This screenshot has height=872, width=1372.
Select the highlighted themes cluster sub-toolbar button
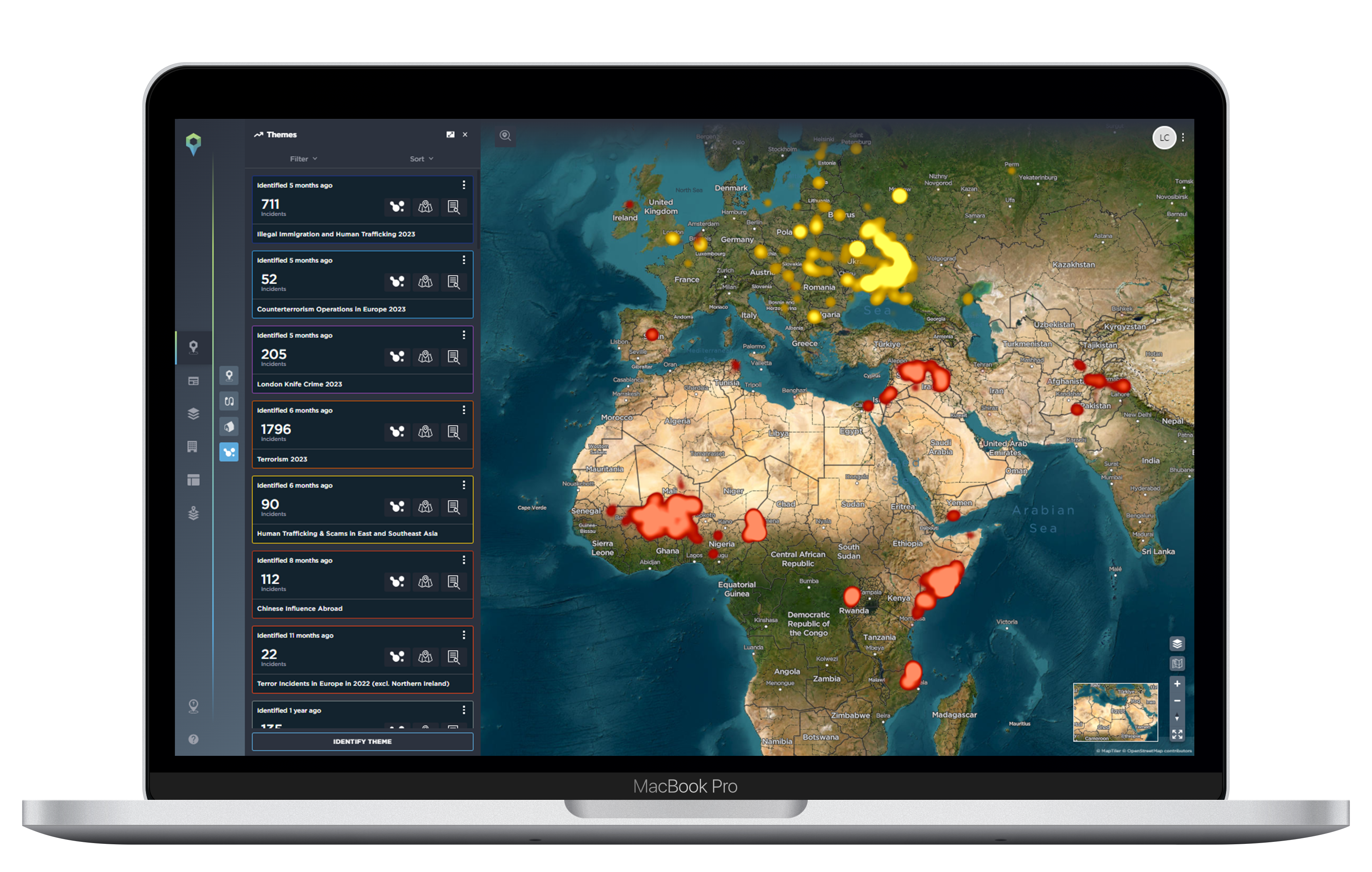[x=229, y=452]
